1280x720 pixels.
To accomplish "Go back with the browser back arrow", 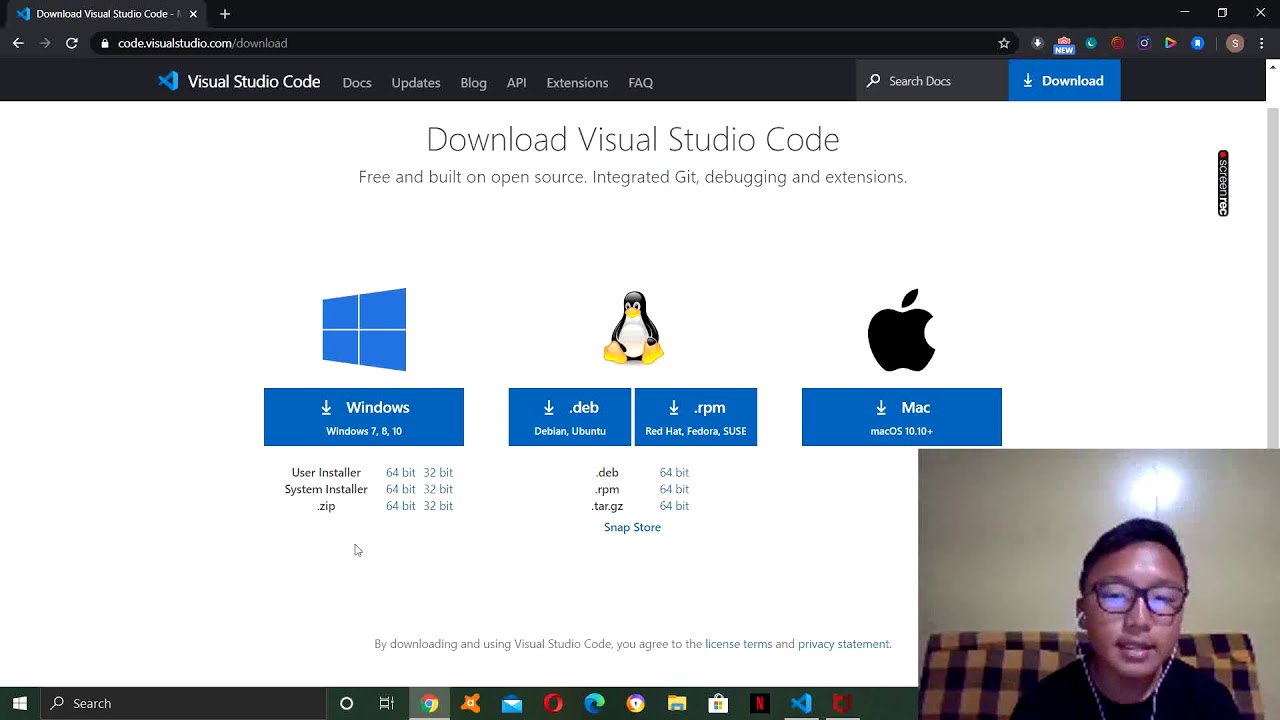I will (18, 43).
